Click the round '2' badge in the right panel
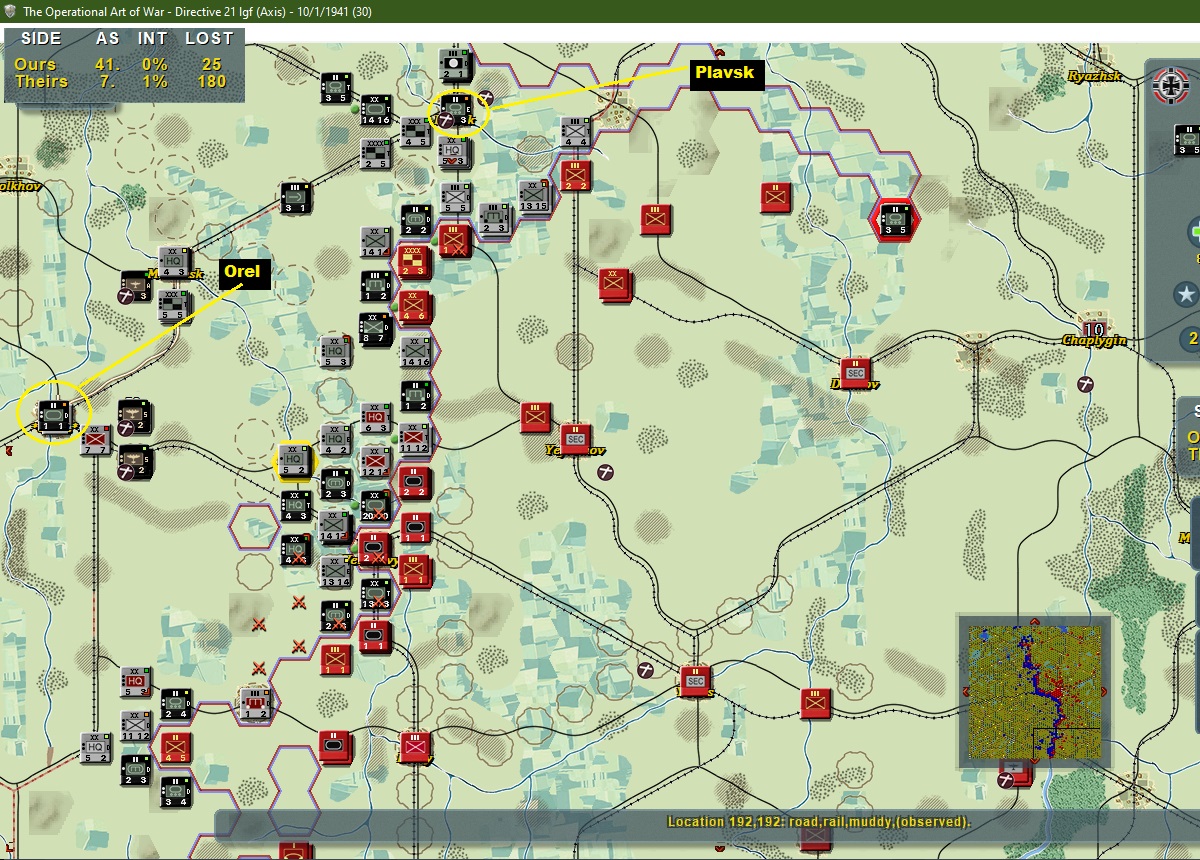1200x860 pixels. 1190,338
